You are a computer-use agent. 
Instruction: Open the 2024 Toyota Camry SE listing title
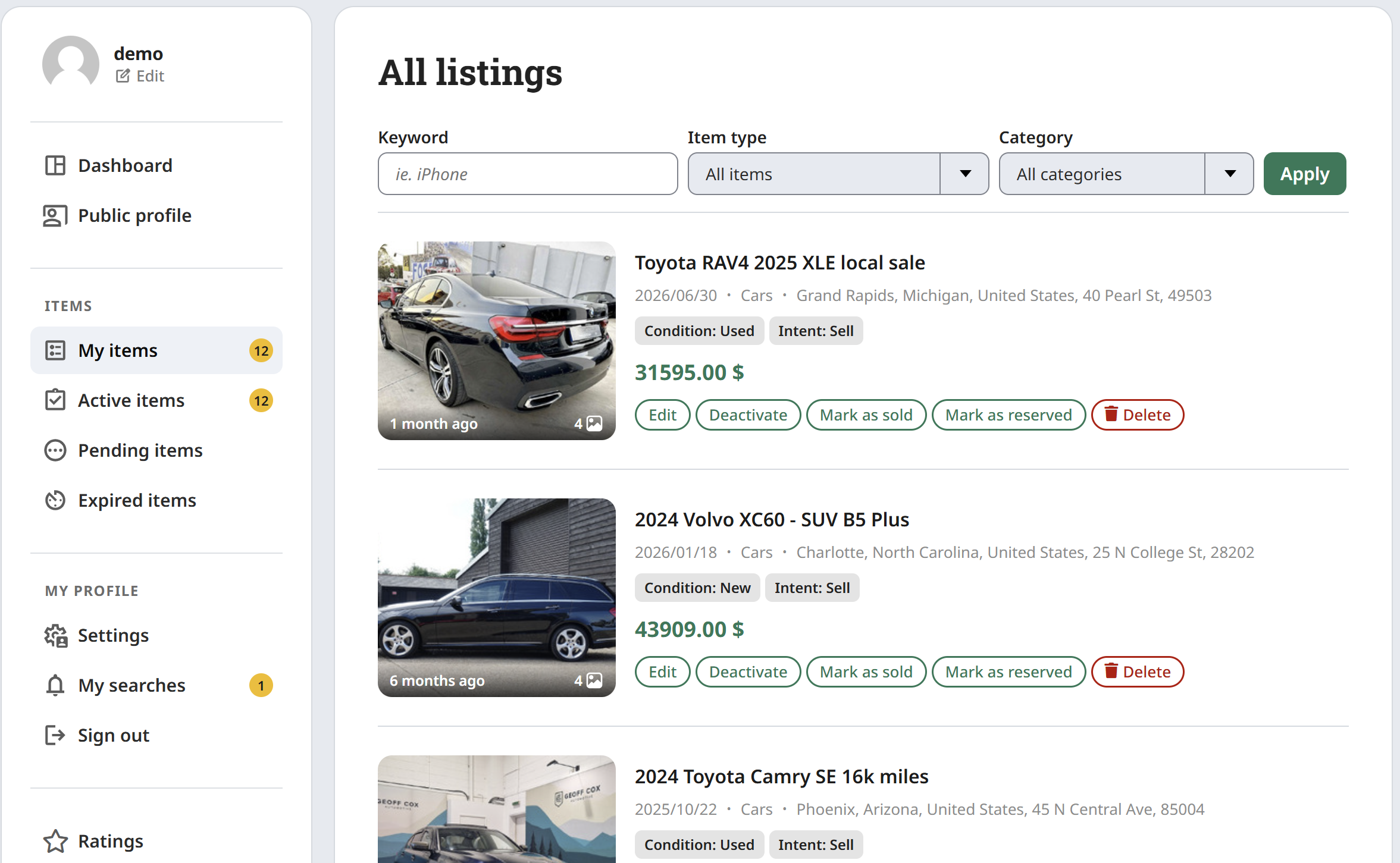(x=781, y=776)
